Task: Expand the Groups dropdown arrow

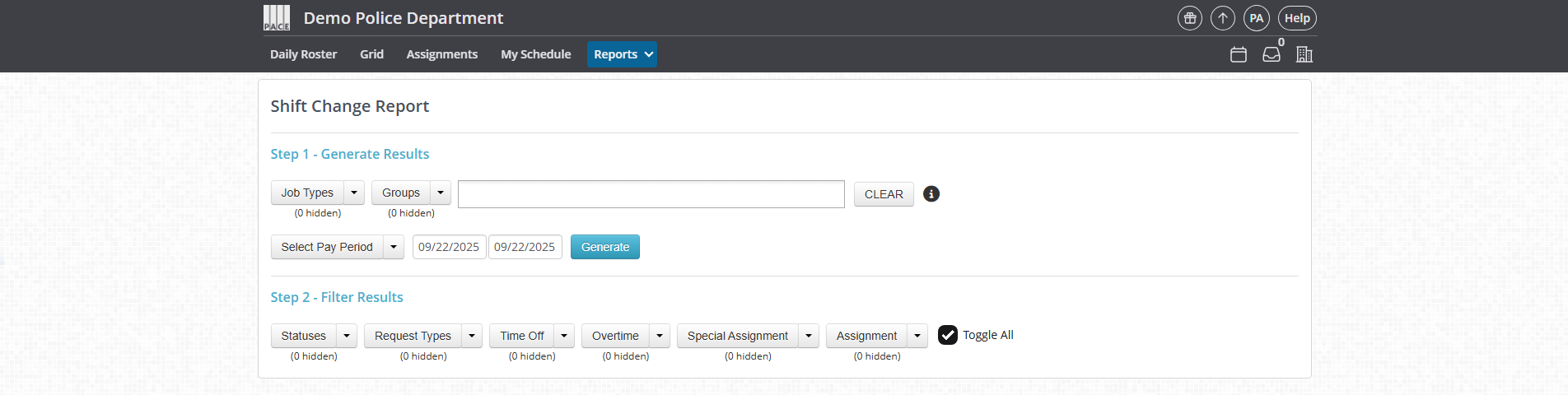Action: [441, 193]
